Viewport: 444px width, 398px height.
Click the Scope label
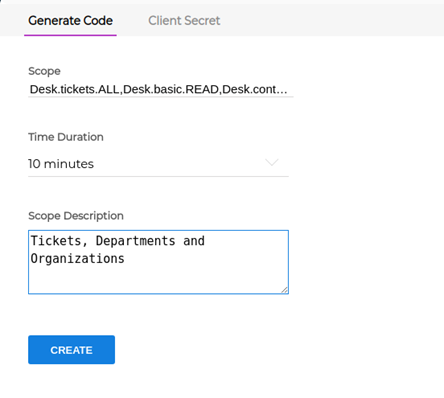point(44,71)
